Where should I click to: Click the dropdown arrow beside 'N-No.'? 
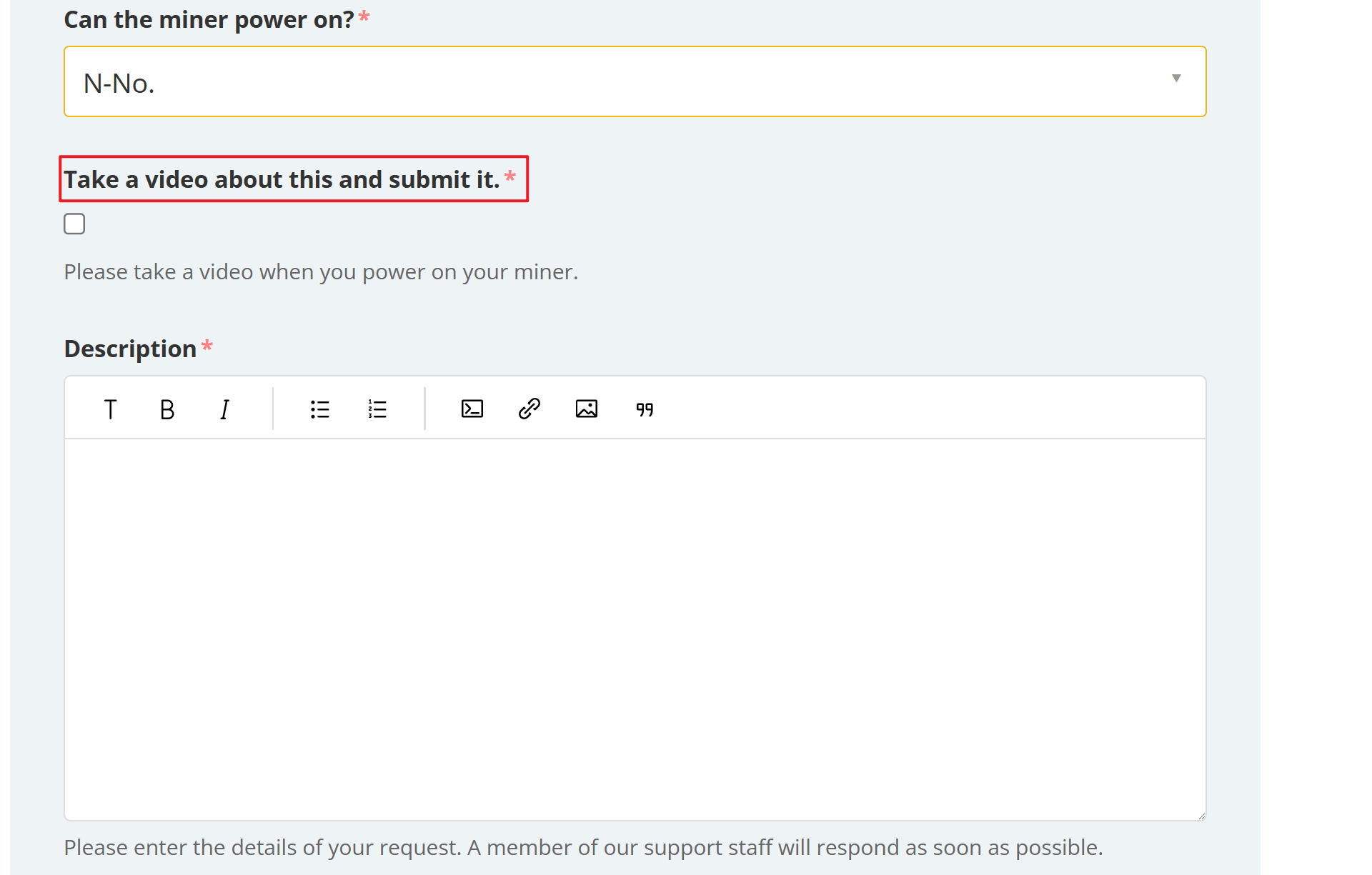(x=1176, y=79)
